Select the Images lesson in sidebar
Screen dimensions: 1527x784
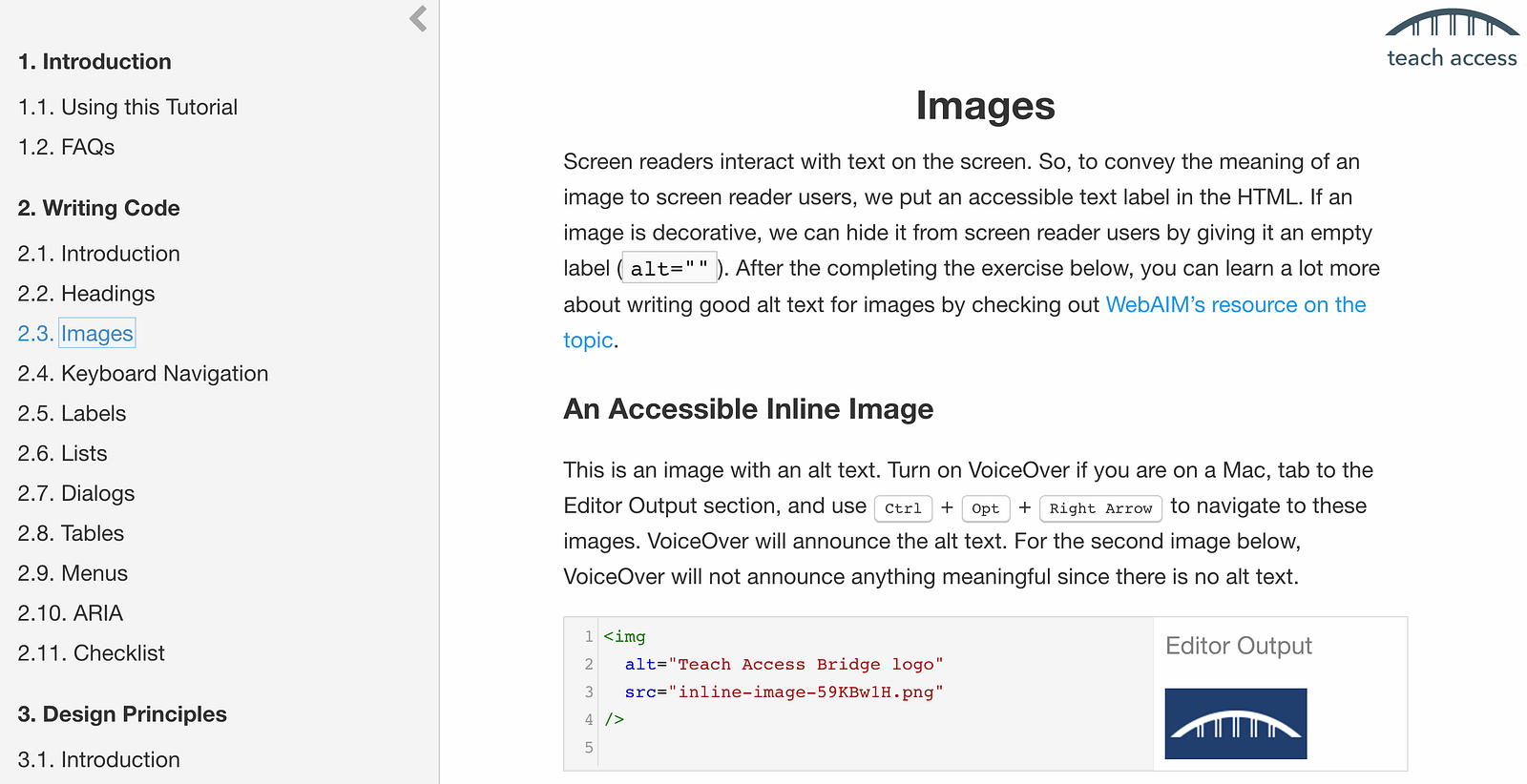(x=96, y=334)
